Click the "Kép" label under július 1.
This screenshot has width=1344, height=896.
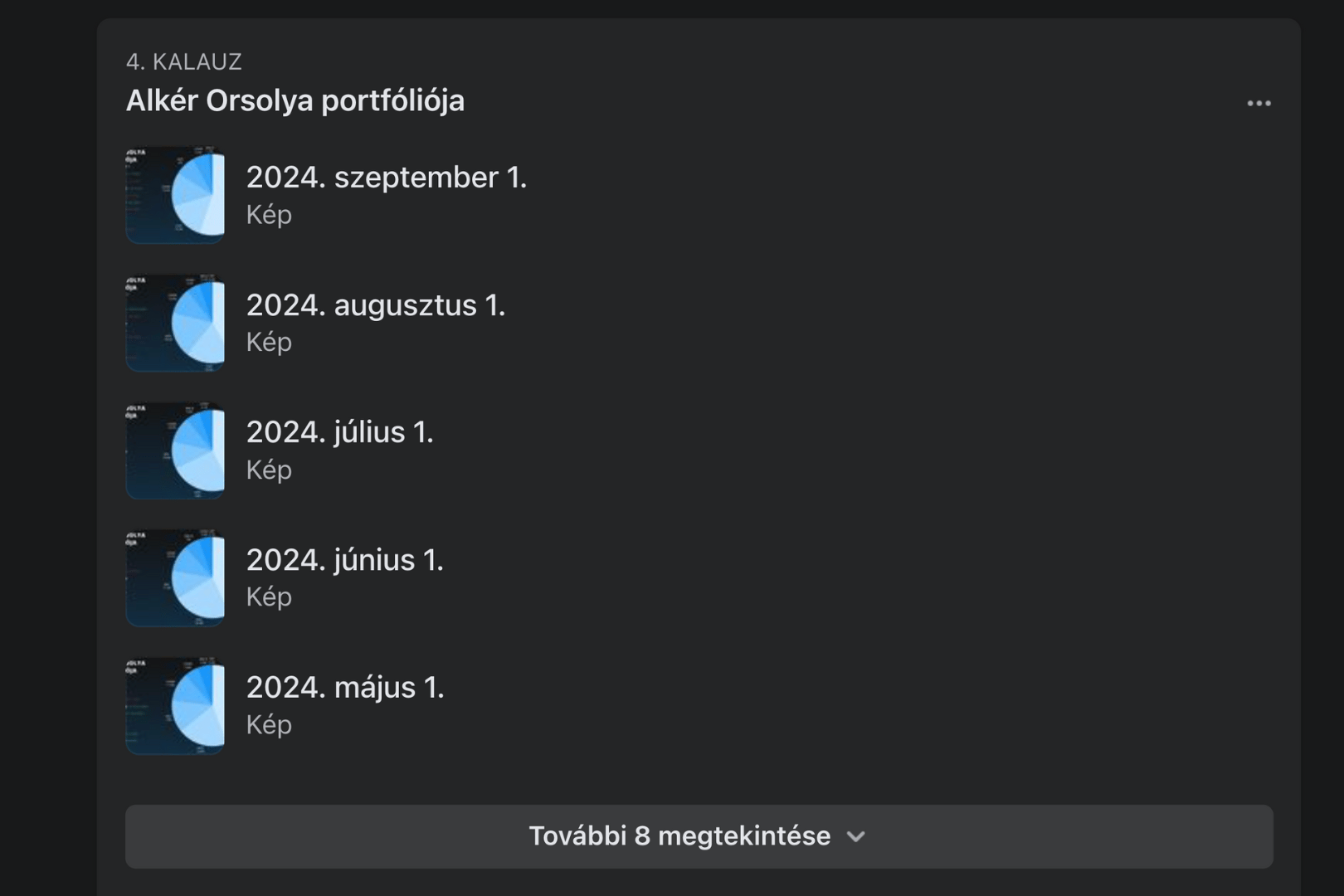click(x=269, y=470)
